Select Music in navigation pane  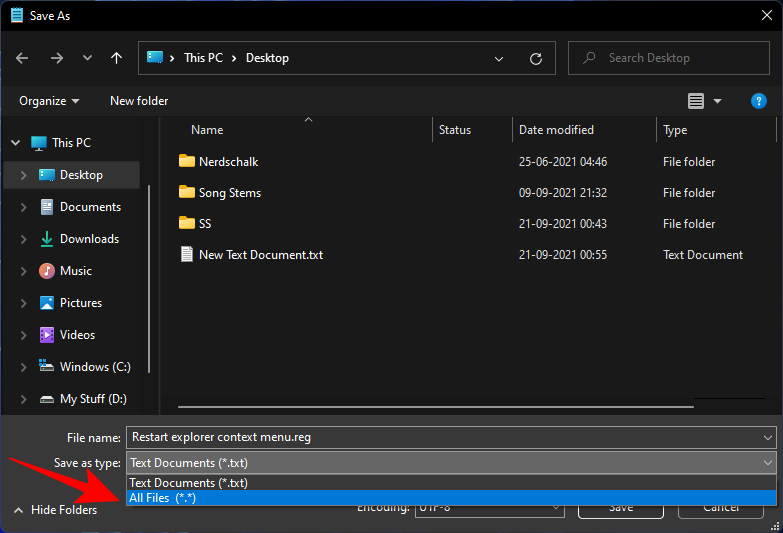point(75,271)
